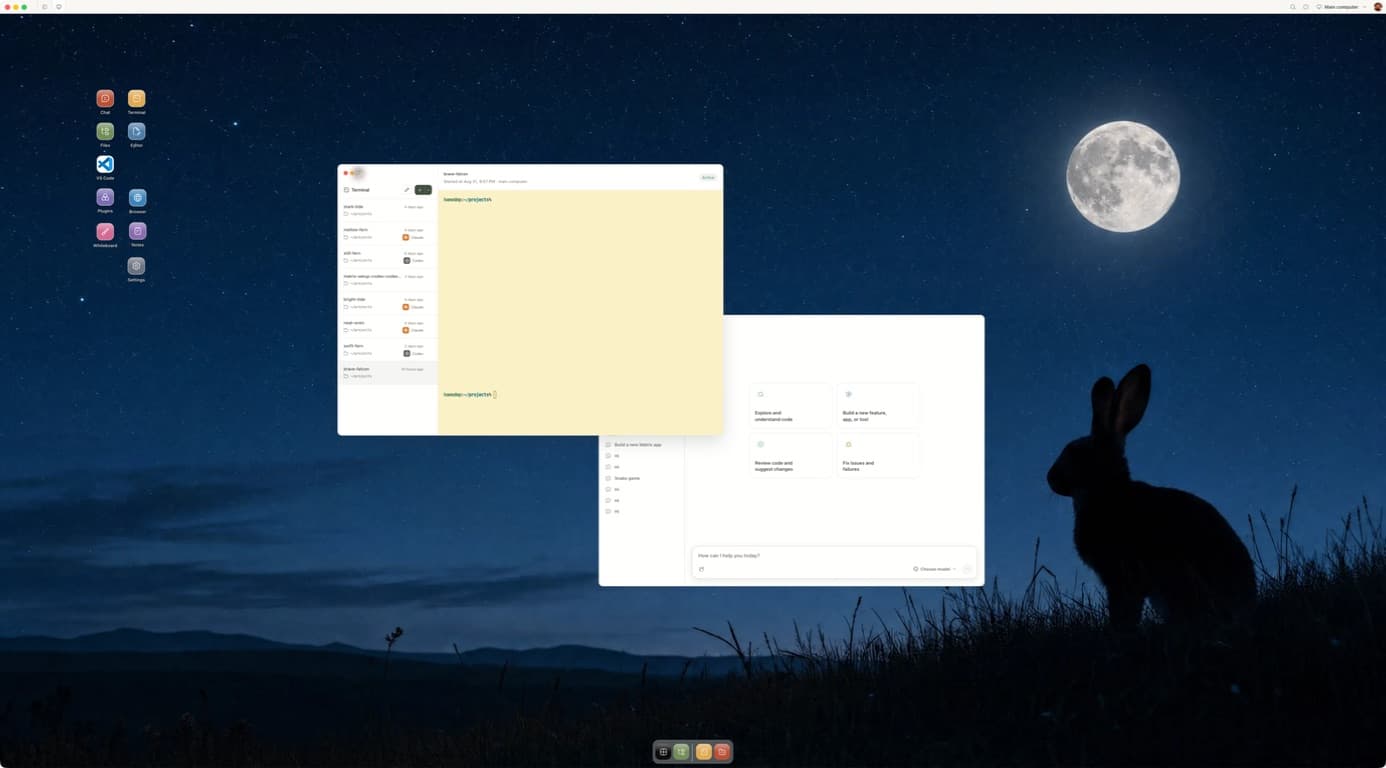This screenshot has height=768, width=1386.
Task: Click the pencil edit icon in Terminal sidebar
Action: click(407, 190)
